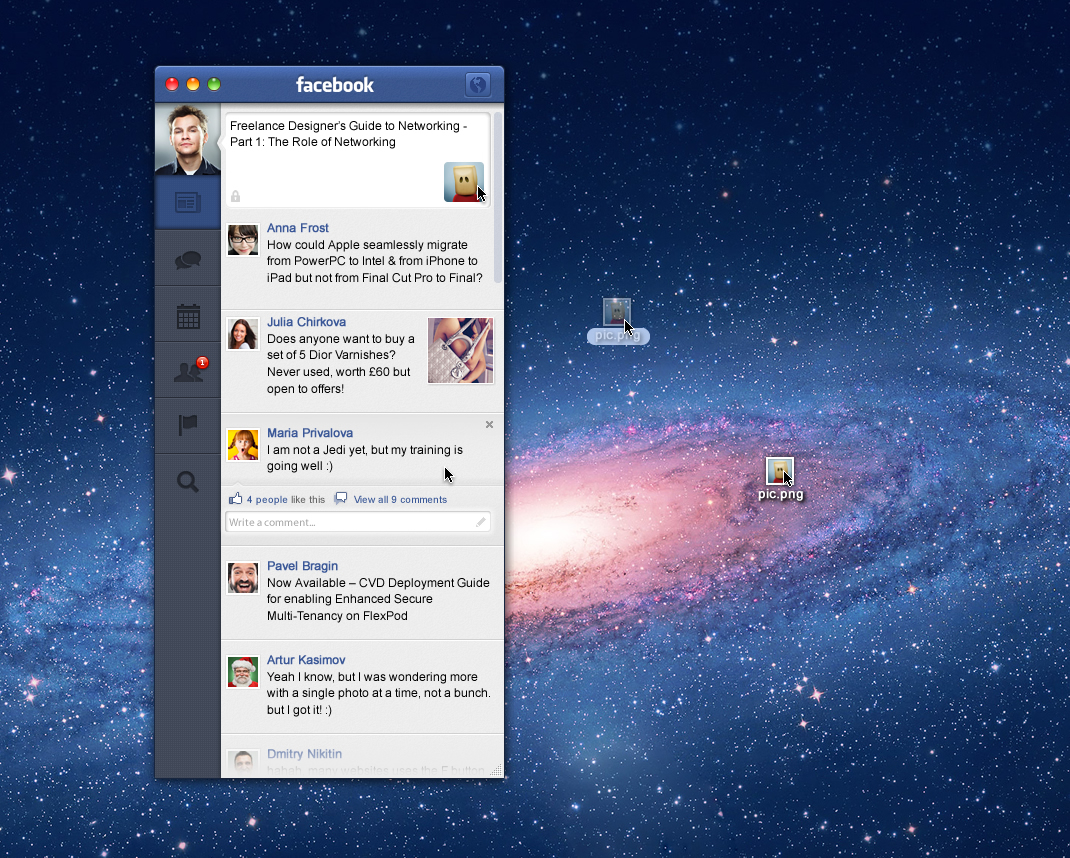
Task: Open Pavel Bragin's profile link
Action: (x=302, y=566)
